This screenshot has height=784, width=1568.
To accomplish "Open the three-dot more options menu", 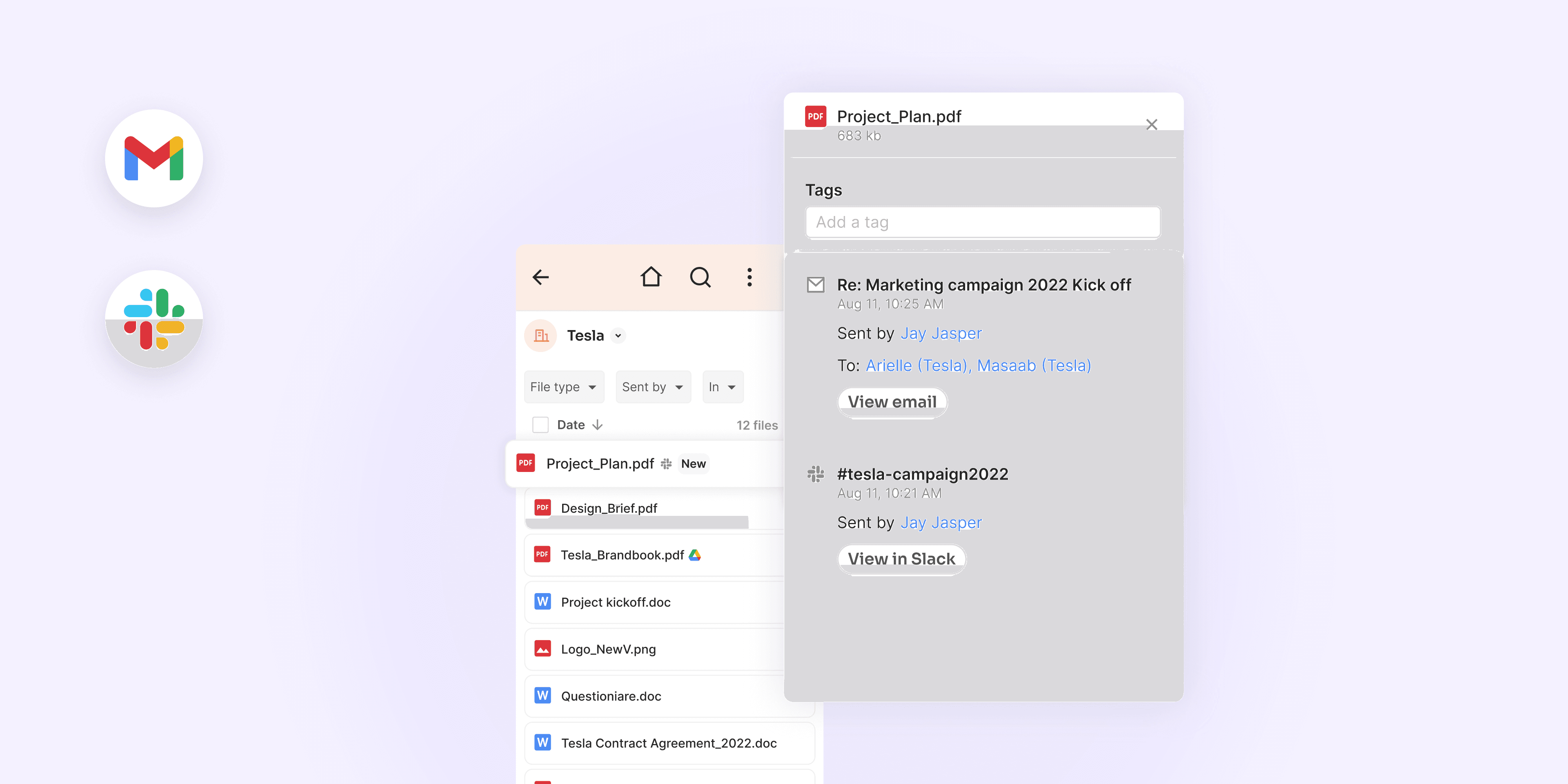I will tap(749, 277).
